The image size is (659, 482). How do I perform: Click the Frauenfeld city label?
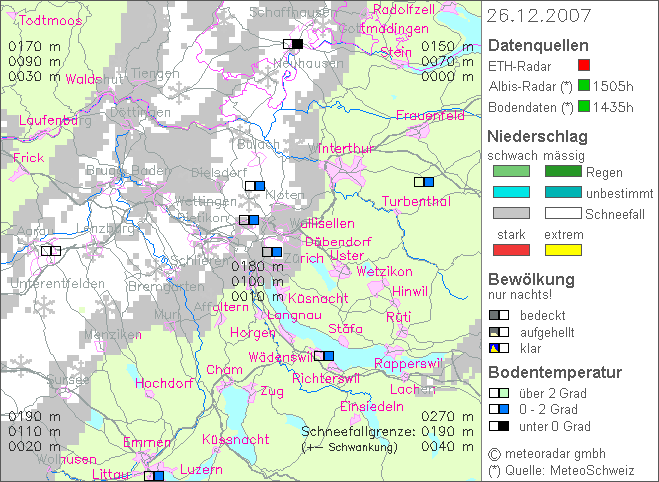(x=430, y=115)
